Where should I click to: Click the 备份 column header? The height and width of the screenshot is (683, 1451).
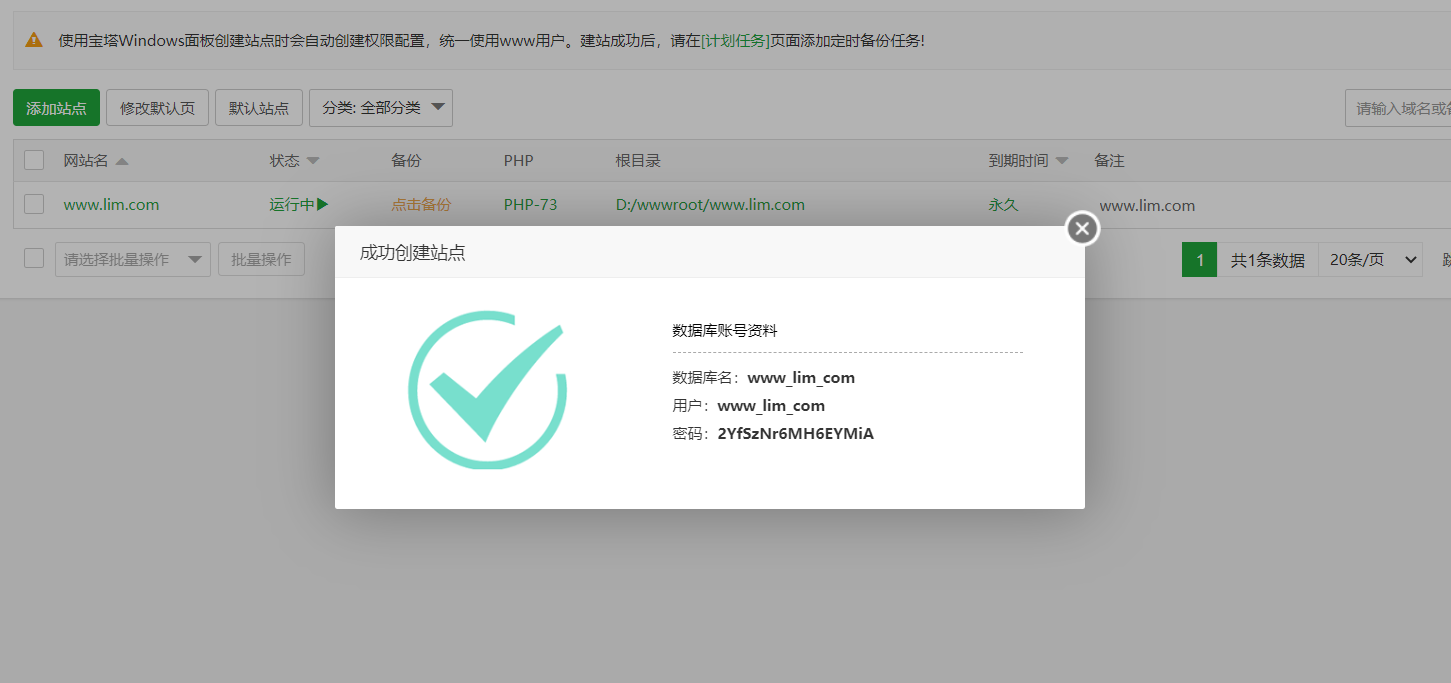pos(406,160)
